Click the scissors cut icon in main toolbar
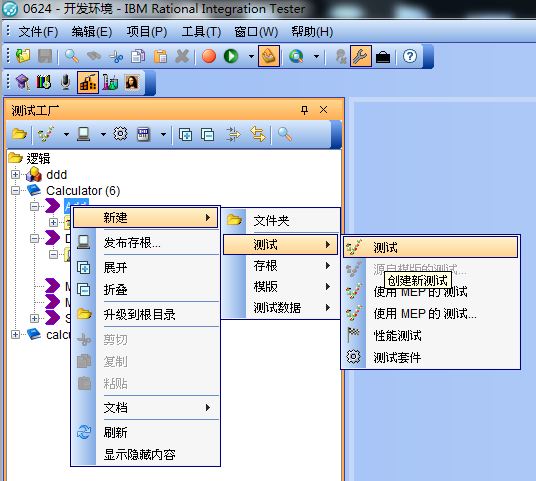This screenshot has height=481, width=536. point(116,56)
